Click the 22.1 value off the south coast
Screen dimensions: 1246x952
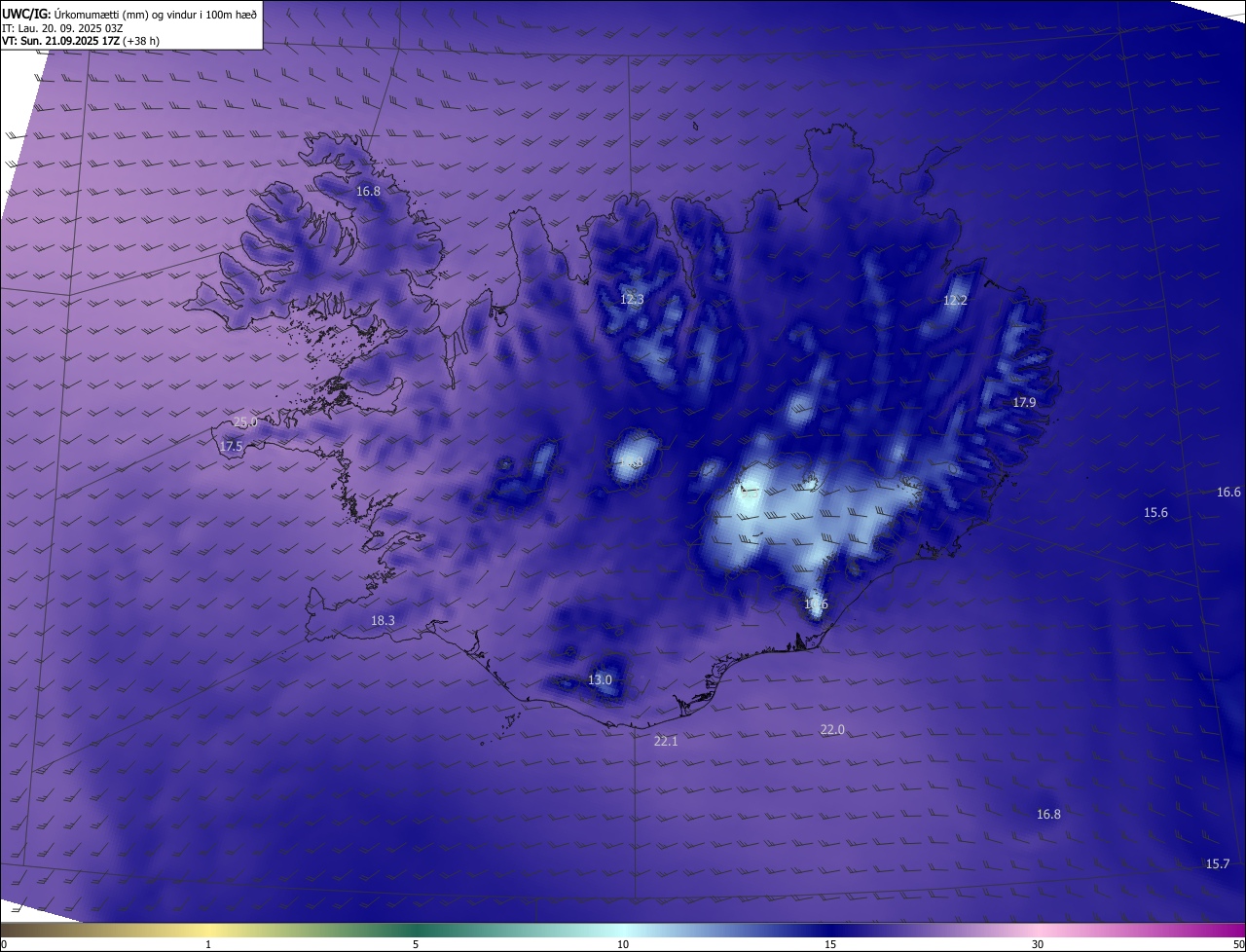coord(665,742)
